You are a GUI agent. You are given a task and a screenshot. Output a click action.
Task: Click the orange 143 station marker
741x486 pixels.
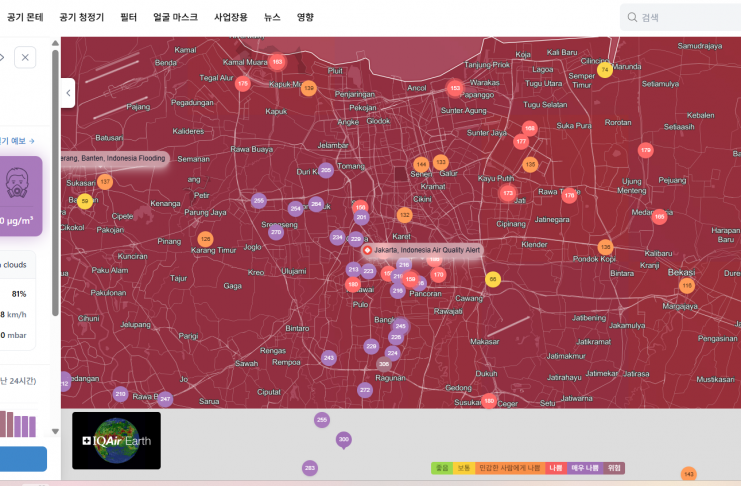click(688, 474)
